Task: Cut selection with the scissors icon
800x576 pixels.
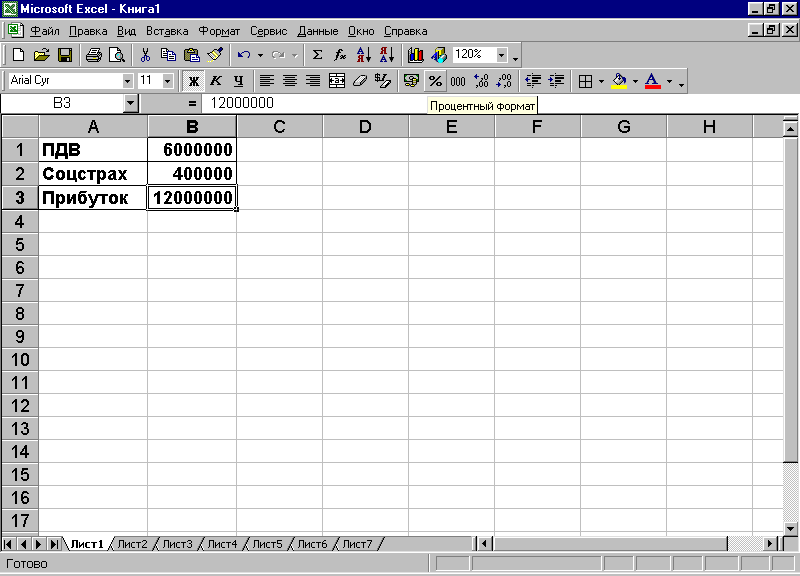Action: tap(145, 55)
